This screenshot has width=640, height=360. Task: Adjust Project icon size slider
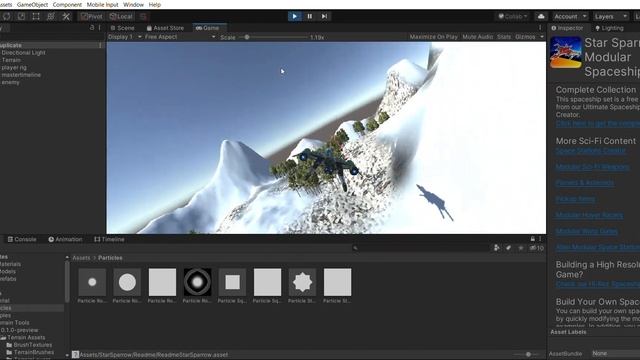coord(528,354)
